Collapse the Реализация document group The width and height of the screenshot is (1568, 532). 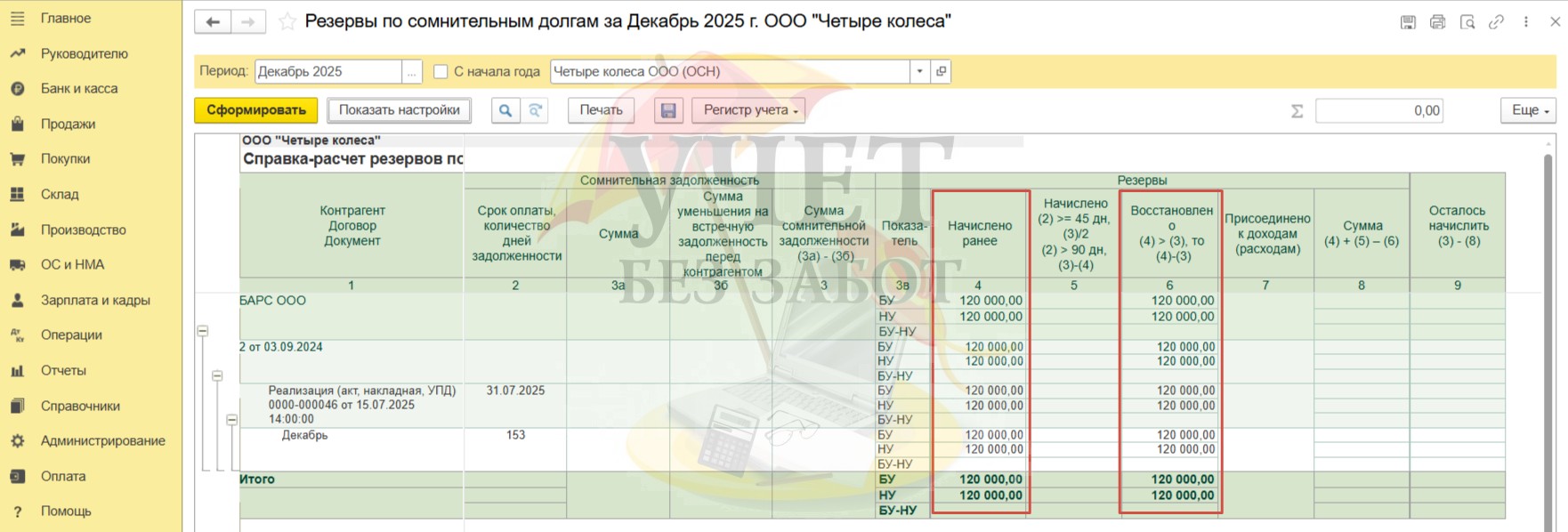coord(231,419)
